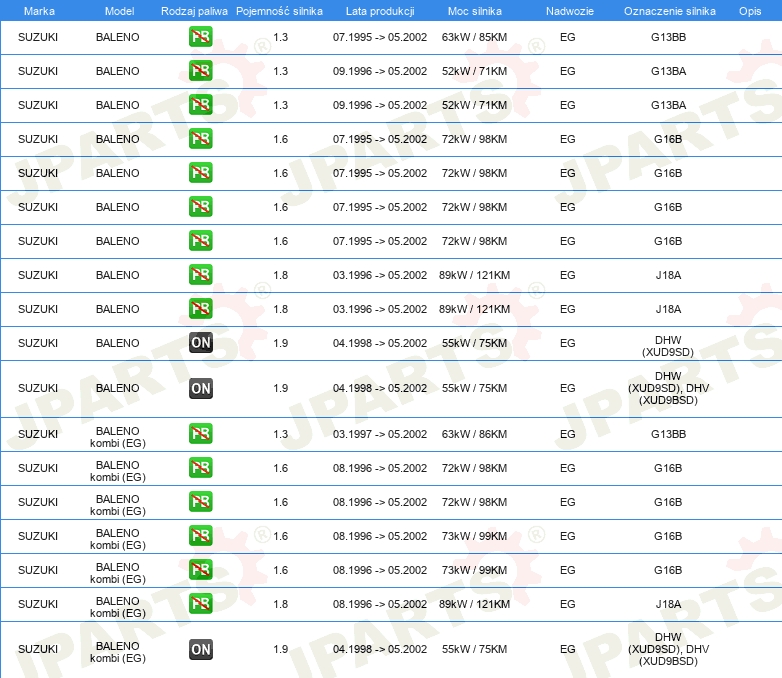Image resolution: width=782 pixels, height=678 pixels.
Task: Click DHW, DHV engine code in BALENO kombi row
Action: [668, 649]
